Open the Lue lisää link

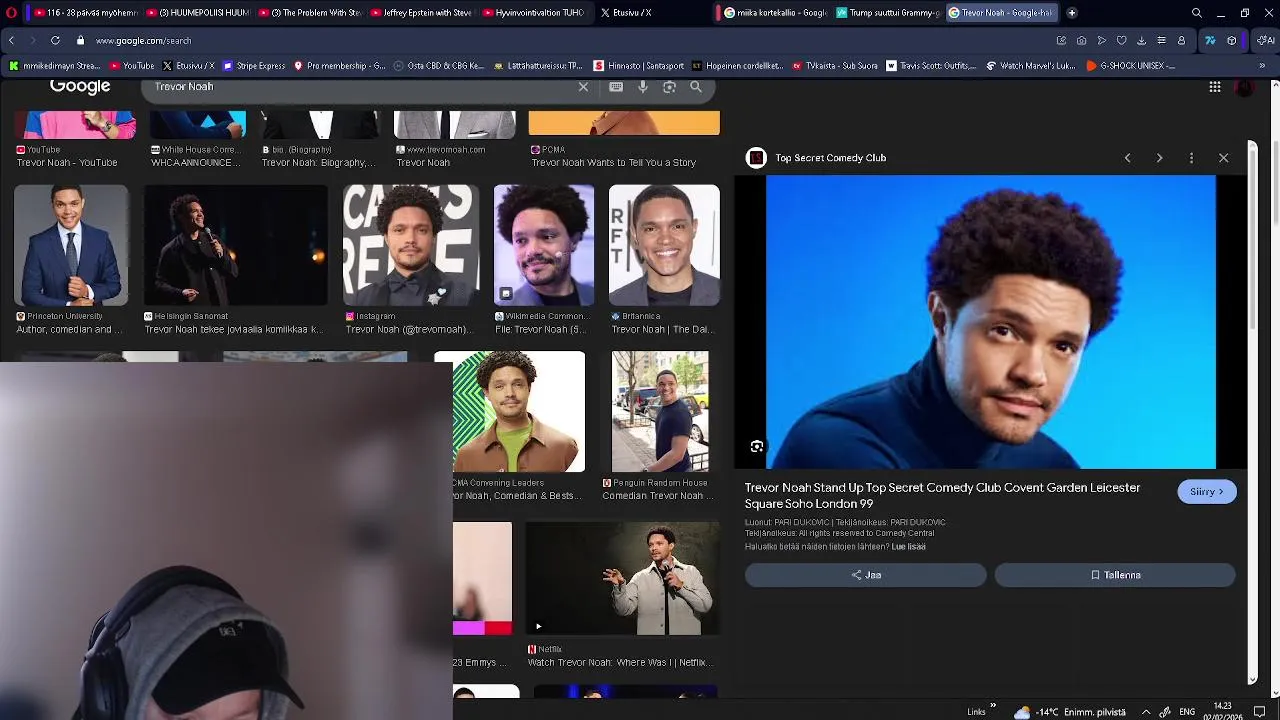click(x=908, y=547)
